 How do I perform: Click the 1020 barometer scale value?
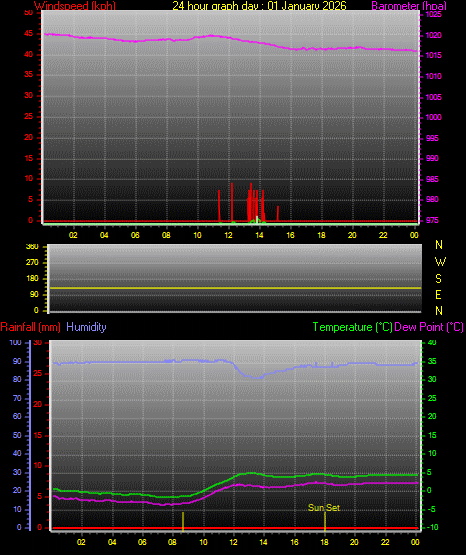point(433,35)
